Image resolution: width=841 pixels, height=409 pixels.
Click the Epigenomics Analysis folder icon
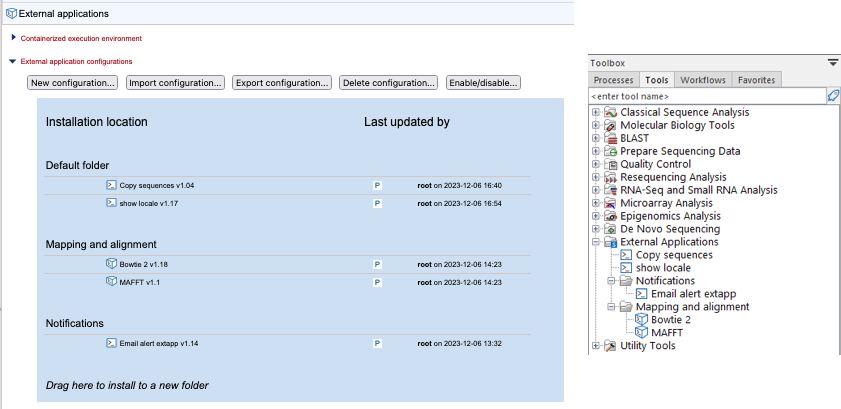pyautogui.click(x=610, y=216)
